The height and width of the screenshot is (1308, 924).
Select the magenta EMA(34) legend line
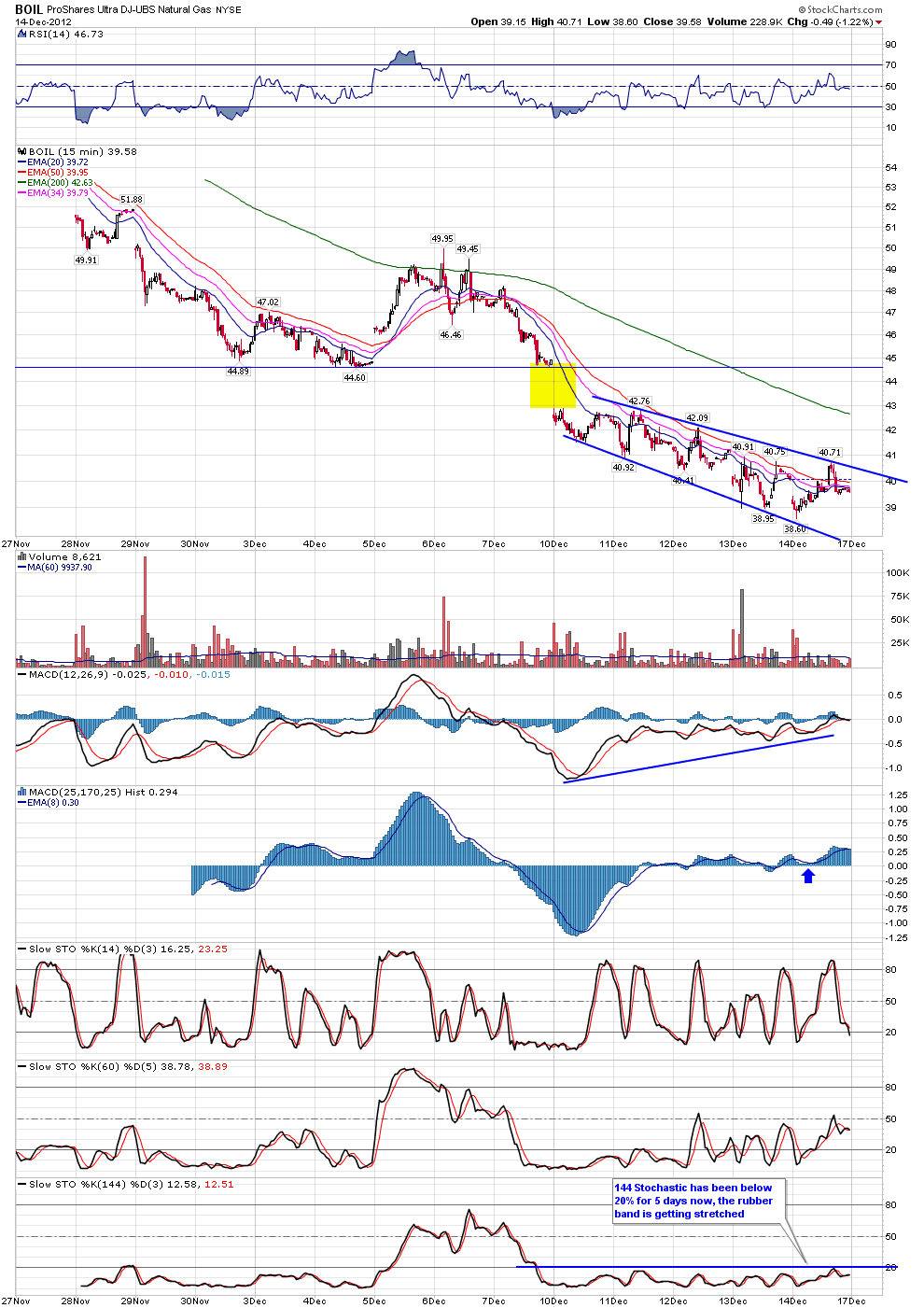pyautogui.click(x=22, y=193)
